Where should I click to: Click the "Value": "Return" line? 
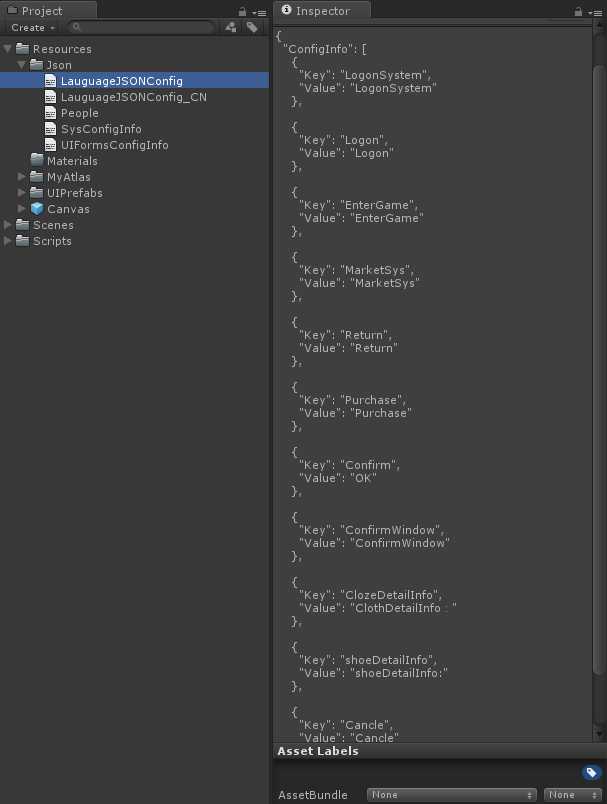coord(349,348)
